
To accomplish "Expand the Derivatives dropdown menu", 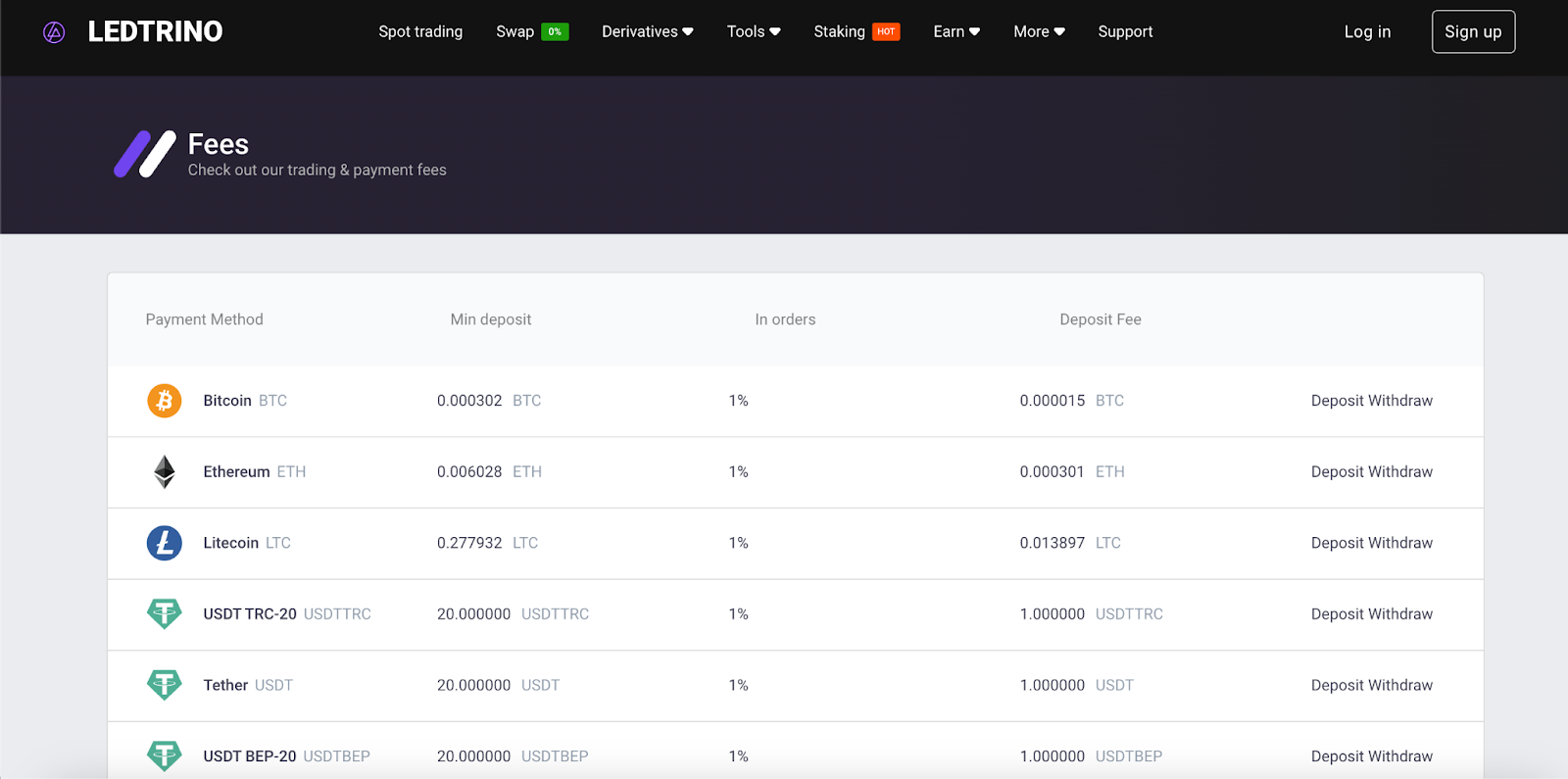I will pyautogui.click(x=647, y=31).
